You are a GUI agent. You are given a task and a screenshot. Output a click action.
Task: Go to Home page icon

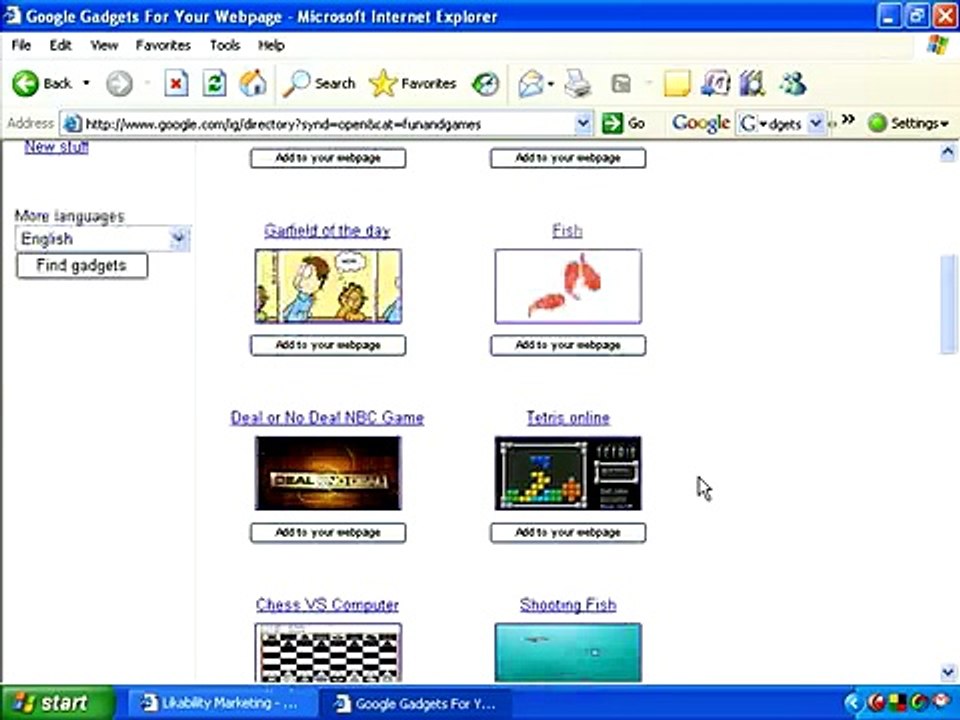(x=253, y=83)
